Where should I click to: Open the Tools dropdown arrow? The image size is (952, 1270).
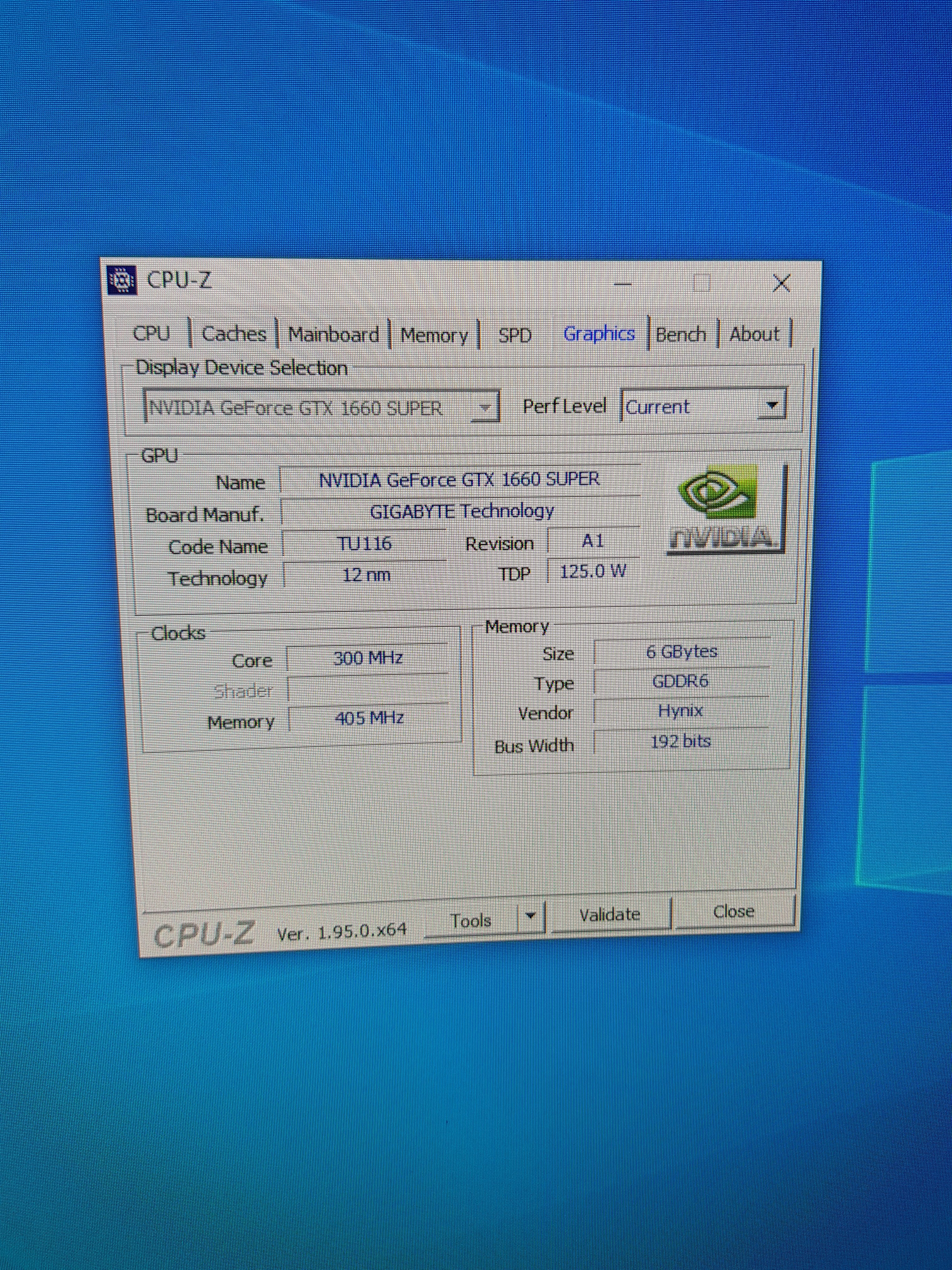coord(531,916)
